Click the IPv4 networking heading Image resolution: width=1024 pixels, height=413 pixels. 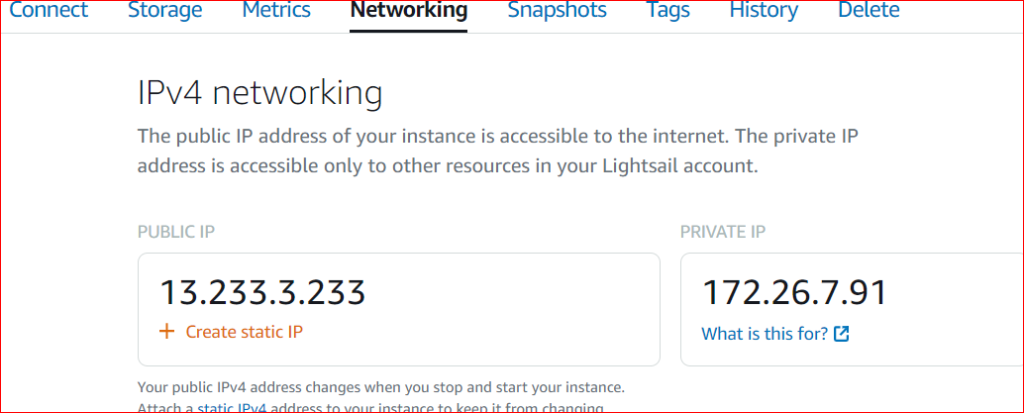coord(259,93)
